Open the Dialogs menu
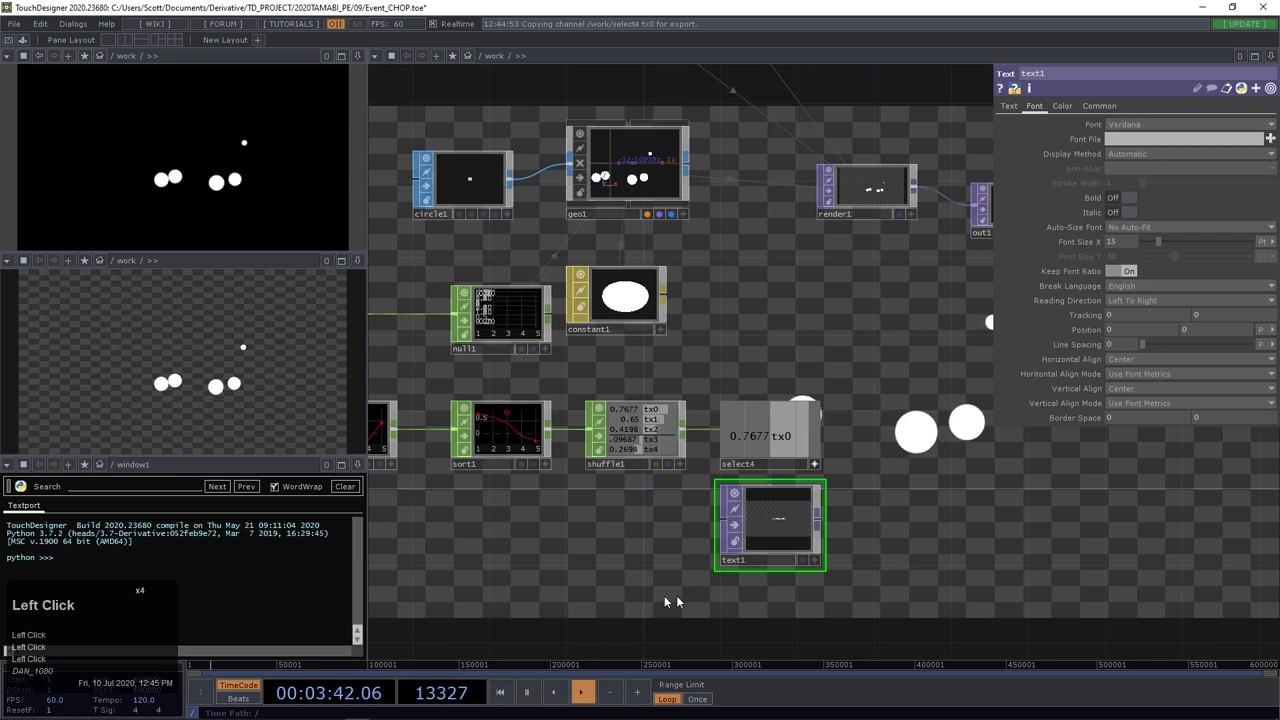The width and height of the screenshot is (1280, 720). pyautogui.click(x=73, y=24)
